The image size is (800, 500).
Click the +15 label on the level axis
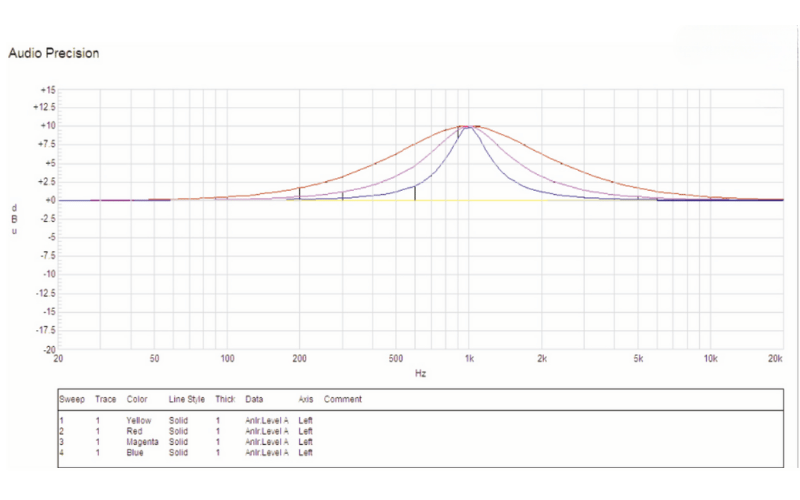48,90
